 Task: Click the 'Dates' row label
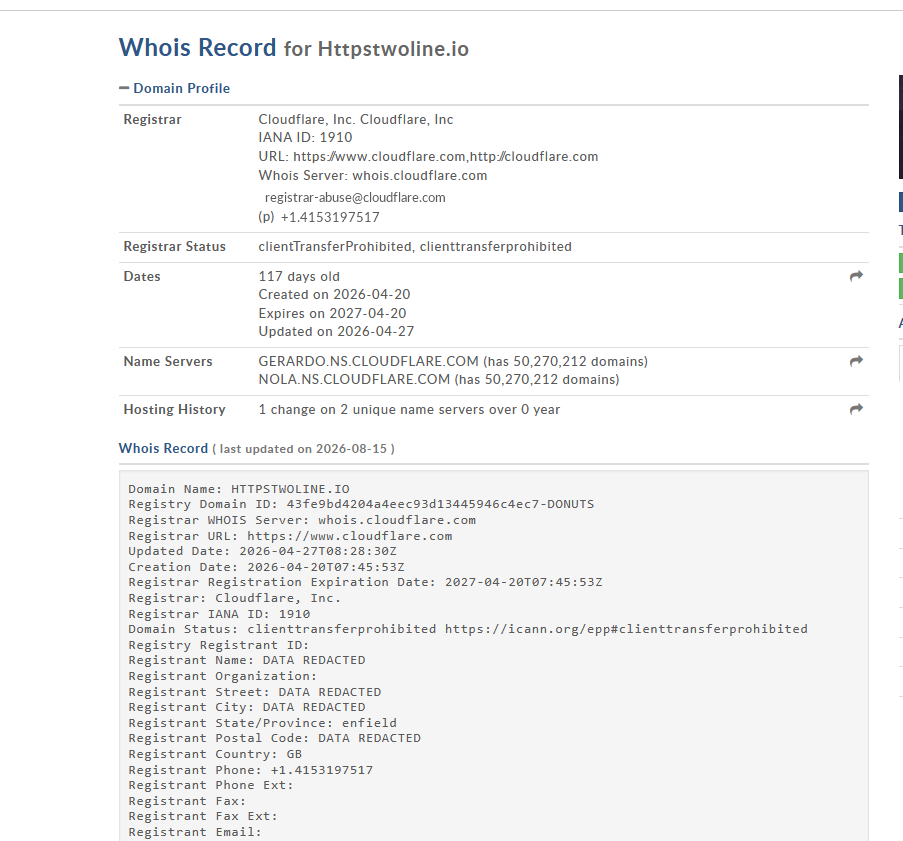[x=142, y=276]
